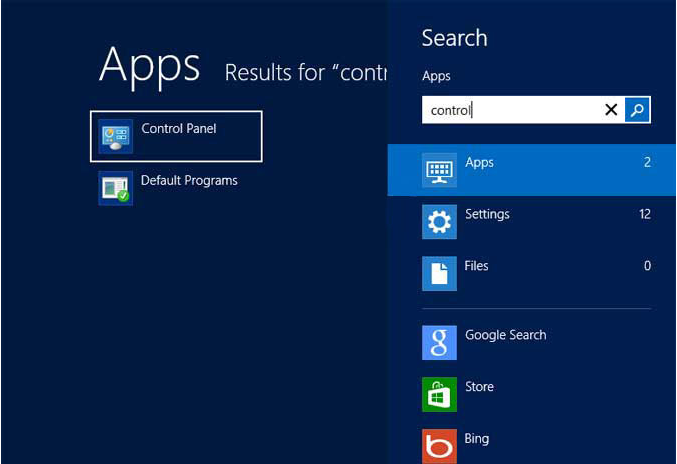This screenshot has width=677, height=464.
Task: Choose the Settings search filter label
Action: [x=487, y=215]
